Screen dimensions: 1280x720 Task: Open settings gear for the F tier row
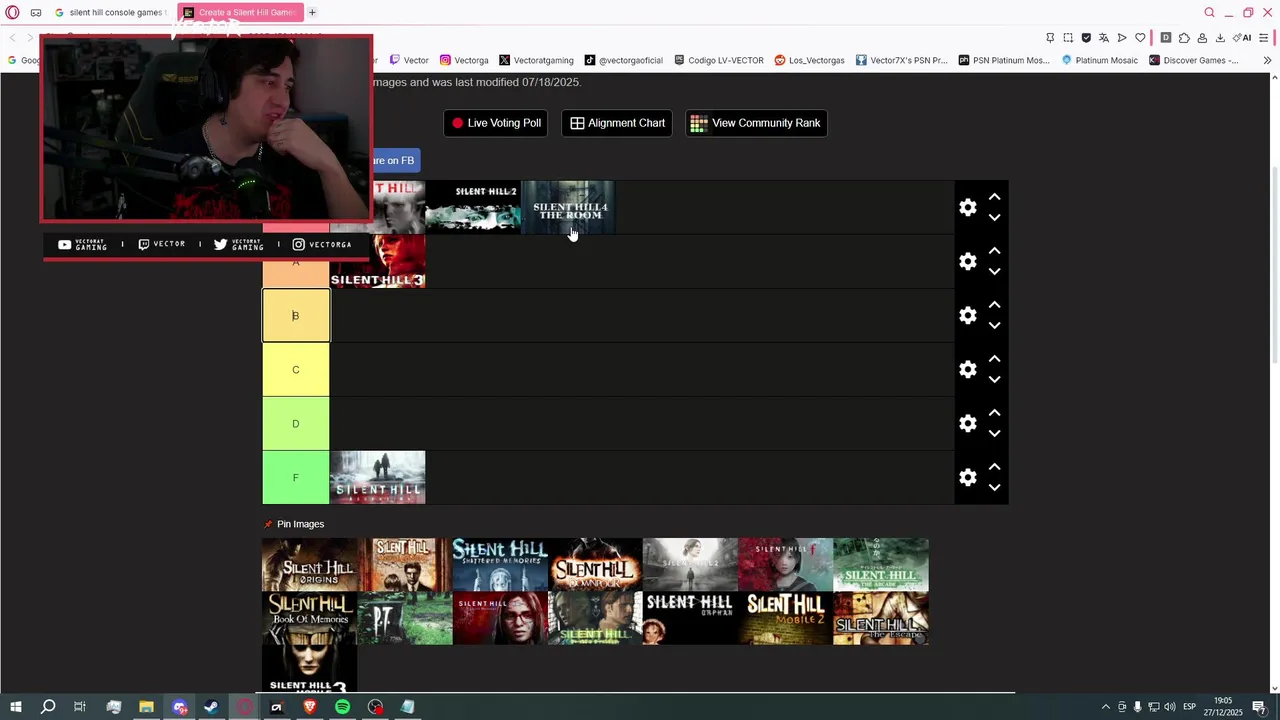[x=967, y=478]
